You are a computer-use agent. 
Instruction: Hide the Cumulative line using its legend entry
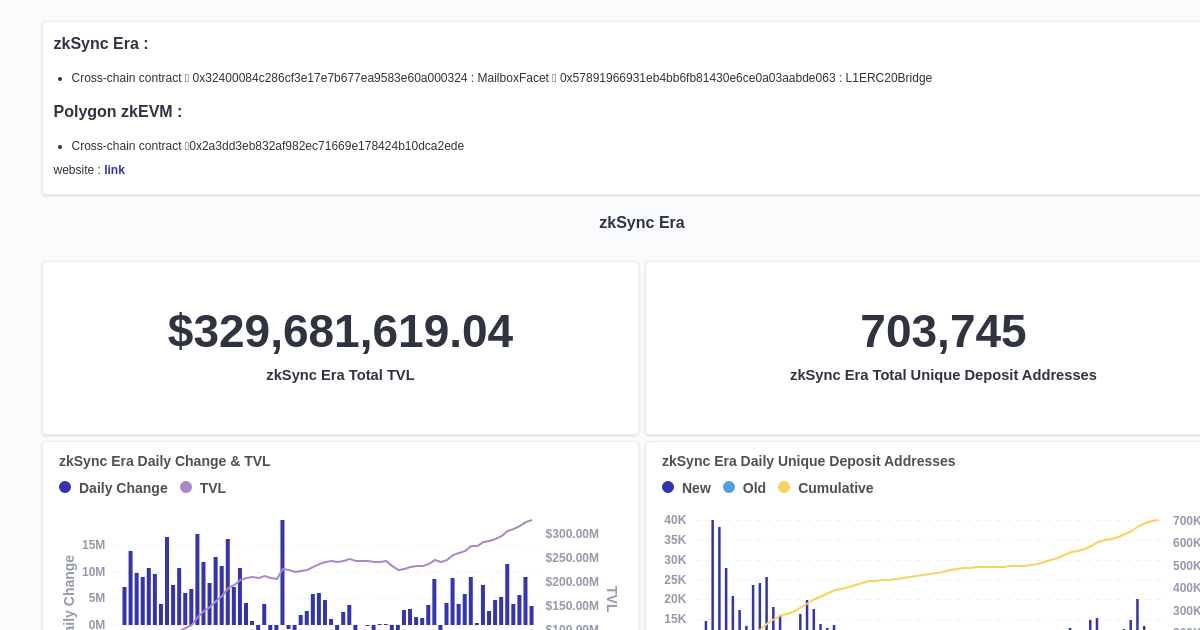point(835,488)
